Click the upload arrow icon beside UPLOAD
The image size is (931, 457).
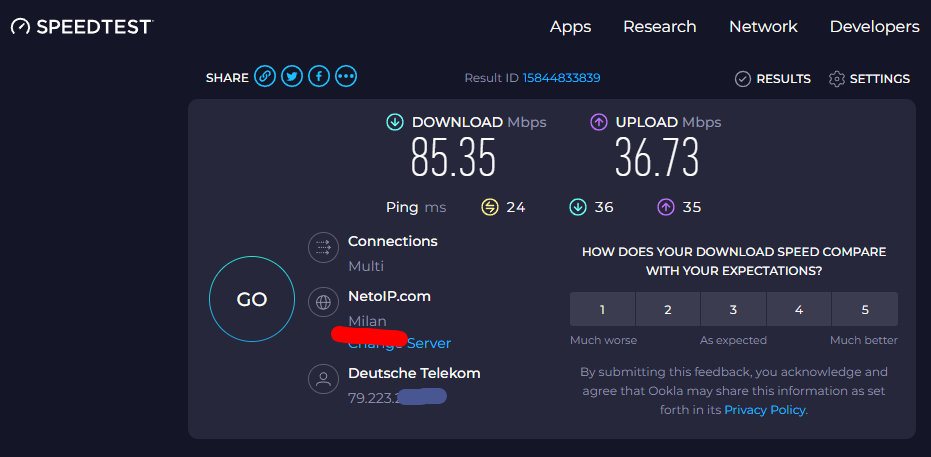598,122
